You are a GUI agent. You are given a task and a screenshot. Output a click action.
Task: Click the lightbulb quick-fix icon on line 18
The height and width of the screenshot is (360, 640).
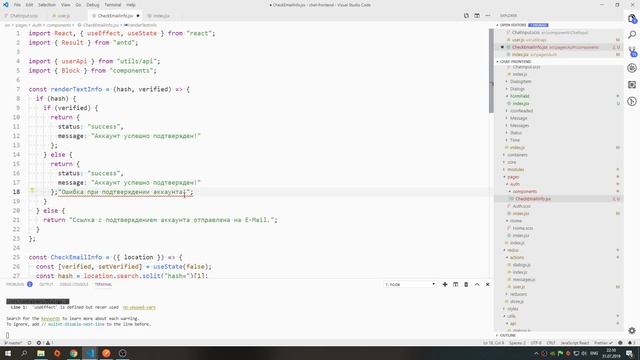point(32,190)
